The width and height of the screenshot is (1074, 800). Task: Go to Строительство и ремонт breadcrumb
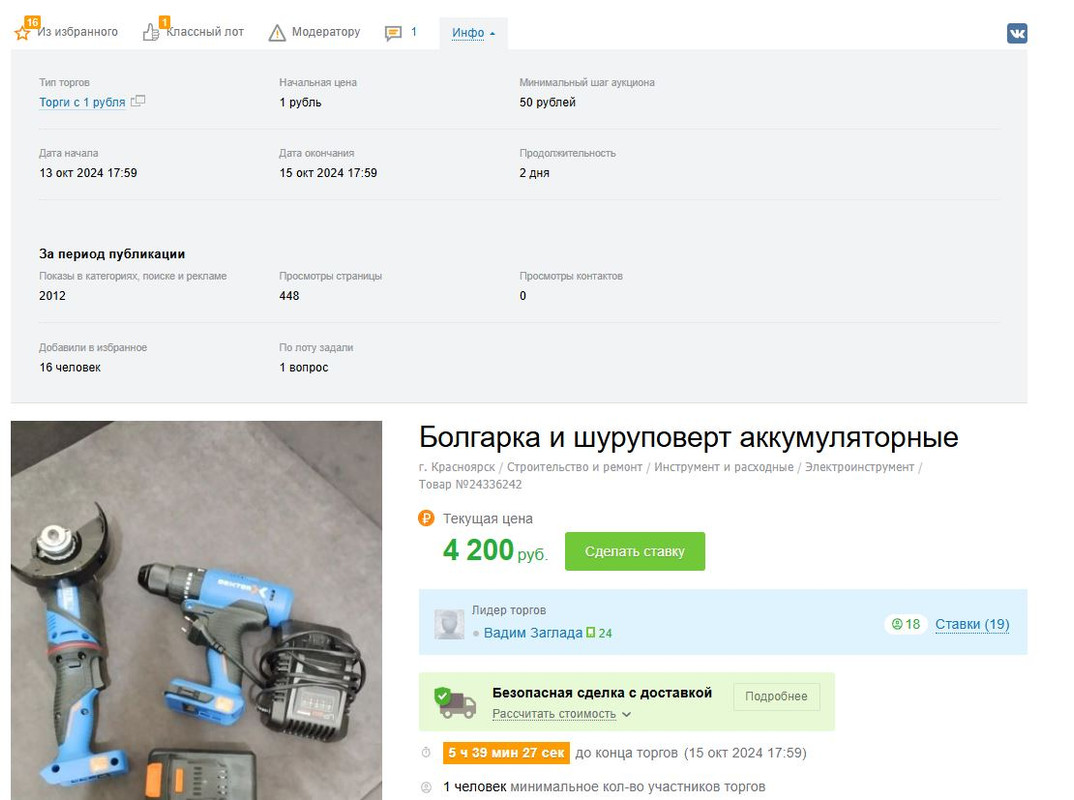click(574, 467)
